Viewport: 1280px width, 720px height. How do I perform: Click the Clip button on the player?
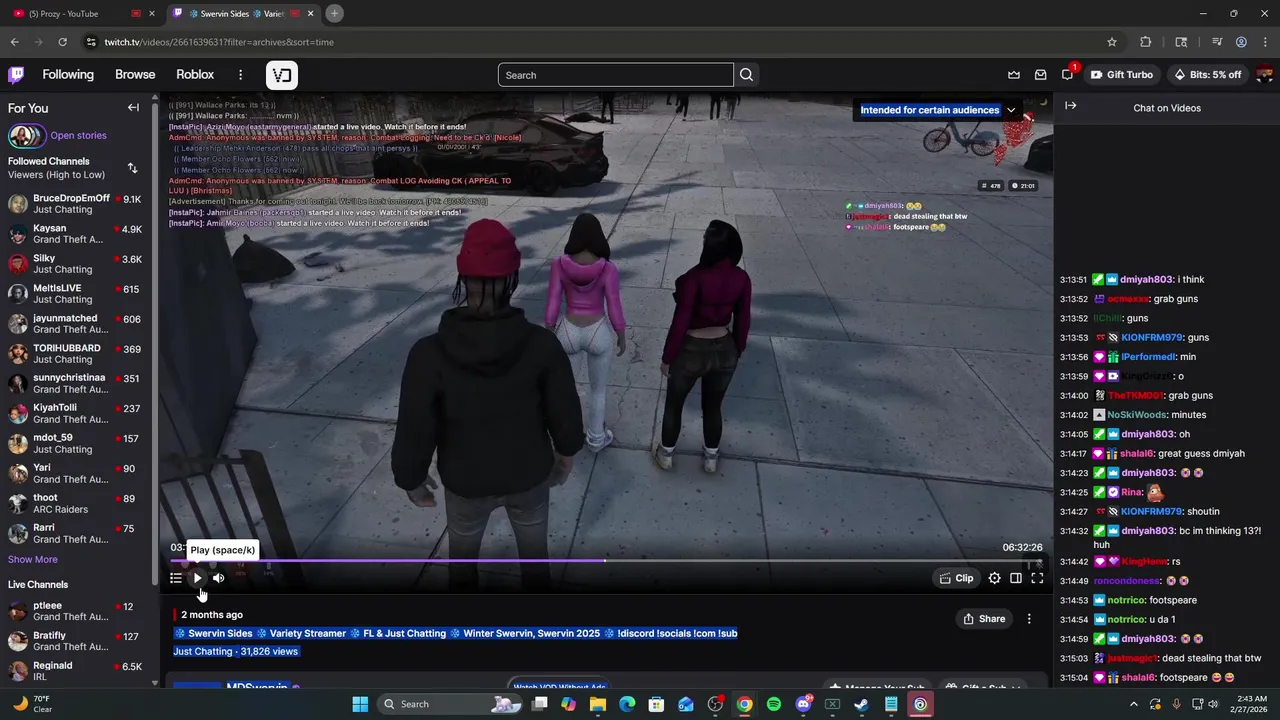point(956,578)
